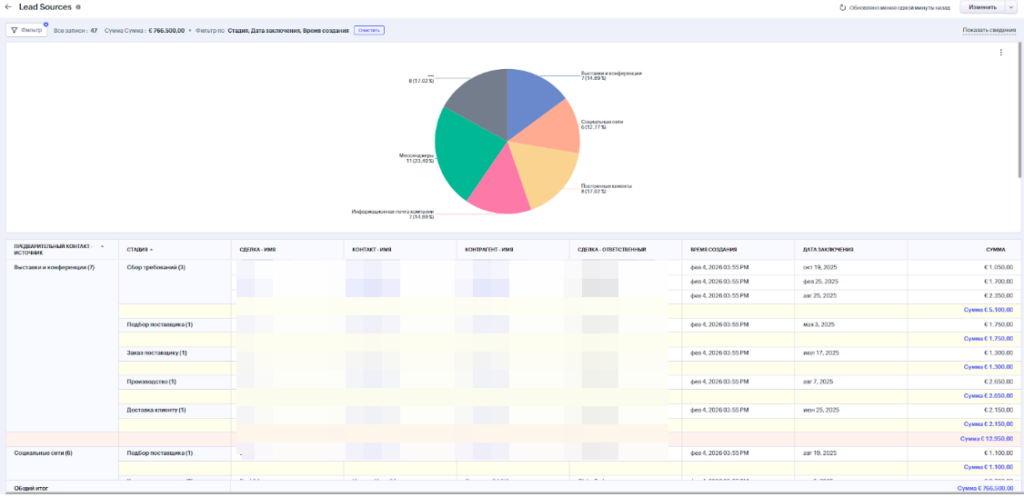Click the Изменить button

click(982, 7)
